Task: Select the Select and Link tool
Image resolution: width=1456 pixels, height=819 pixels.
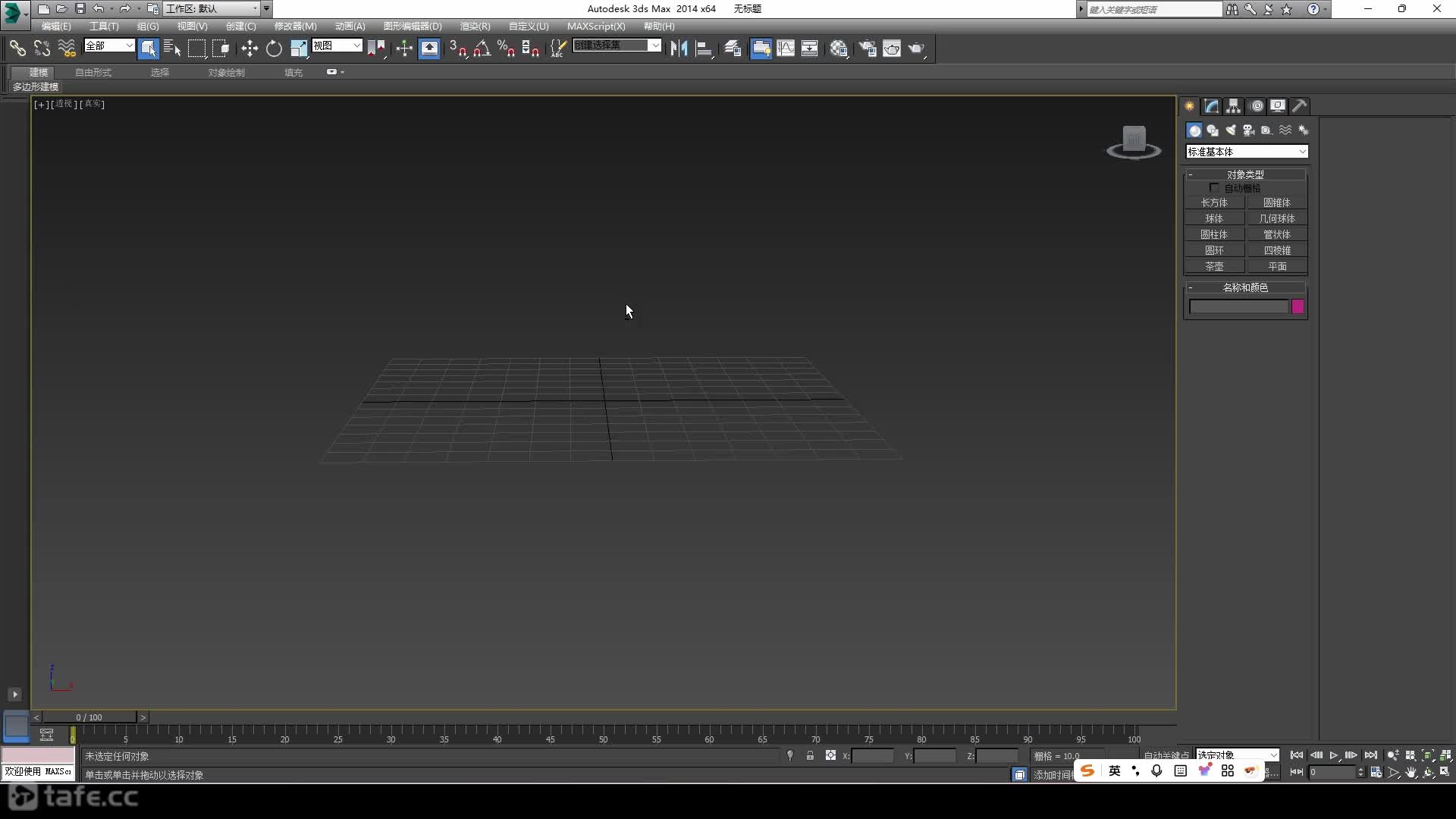Action: pyautogui.click(x=17, y=49)
